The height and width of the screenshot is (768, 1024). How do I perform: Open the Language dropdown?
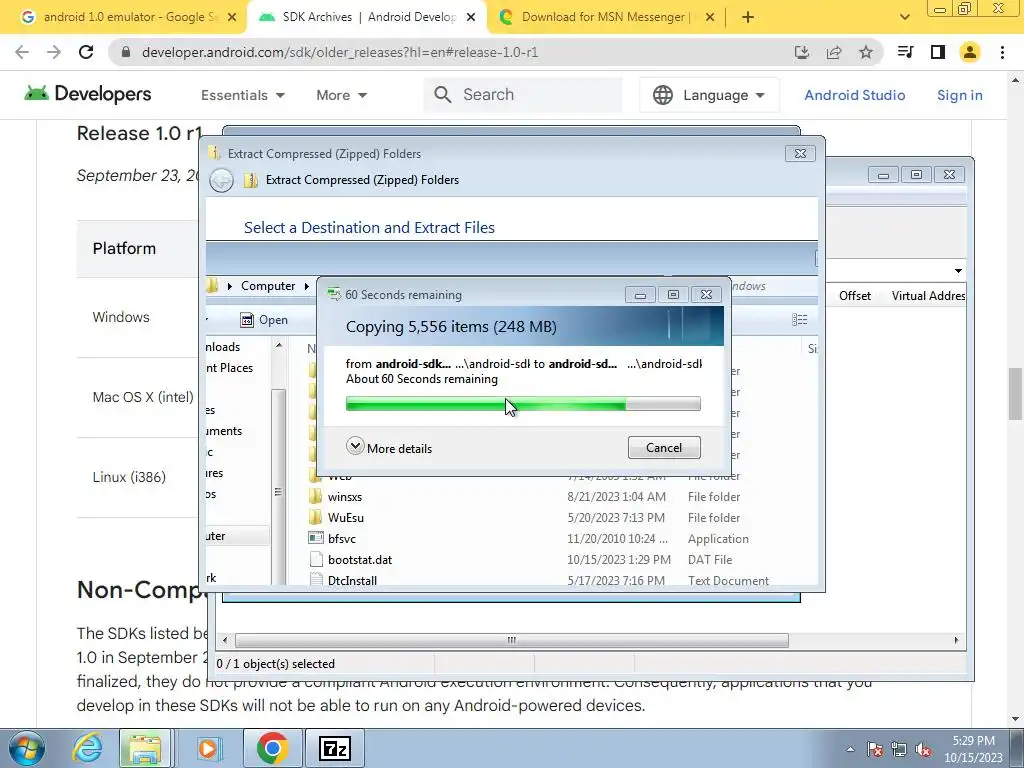[x=709, y=95]
